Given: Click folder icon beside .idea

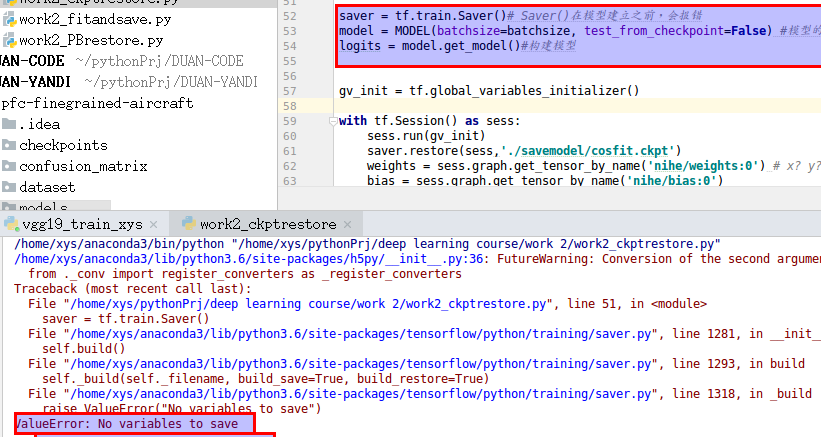Looking at the screenshot, I should 8,125.
